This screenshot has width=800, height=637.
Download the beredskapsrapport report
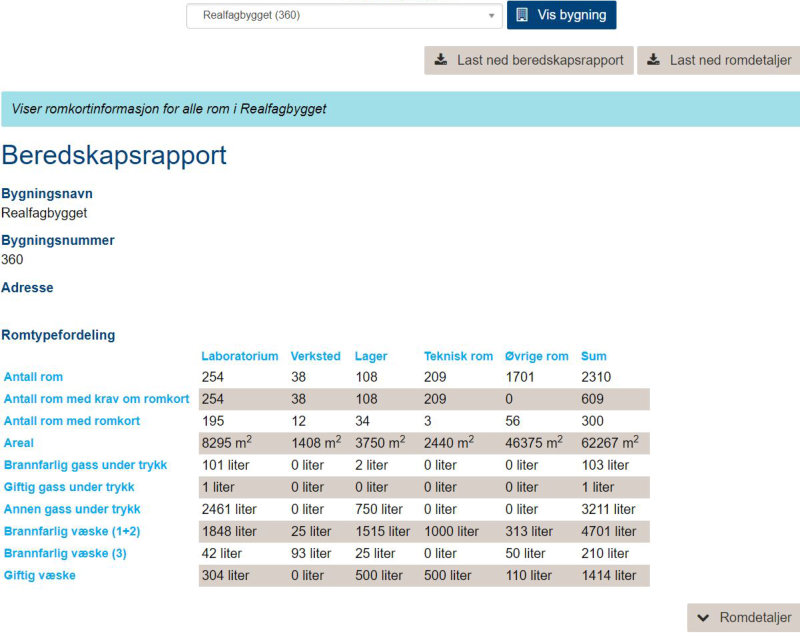pos(529,60)
